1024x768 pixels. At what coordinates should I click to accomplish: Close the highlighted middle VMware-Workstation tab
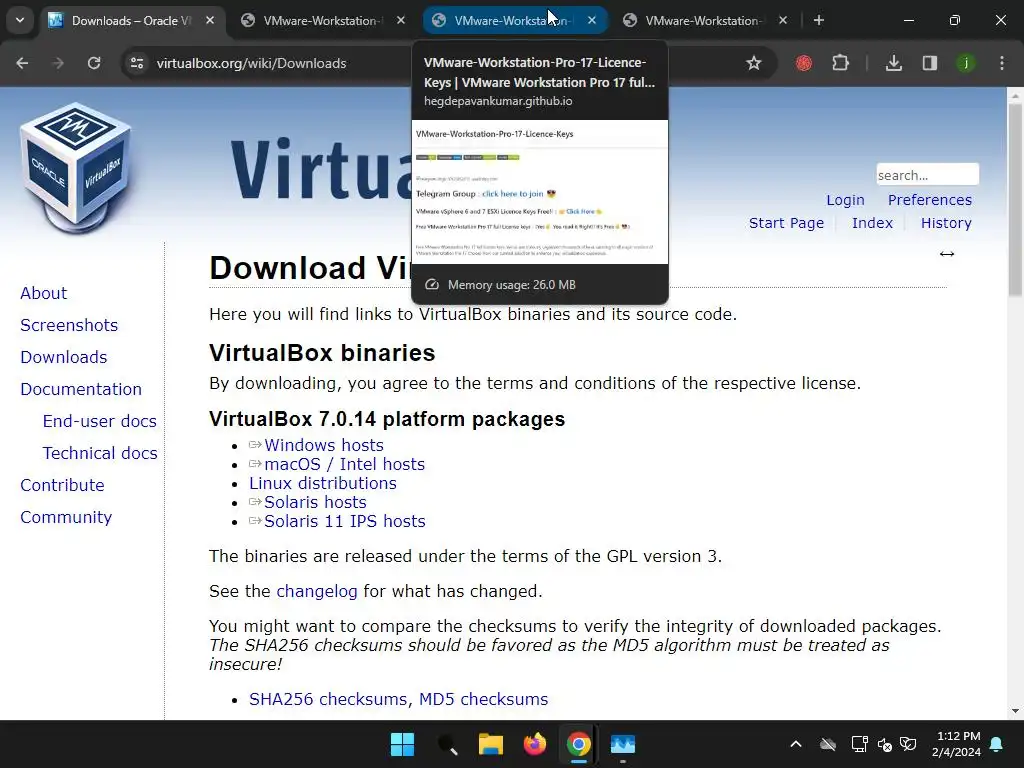(592, 20)
